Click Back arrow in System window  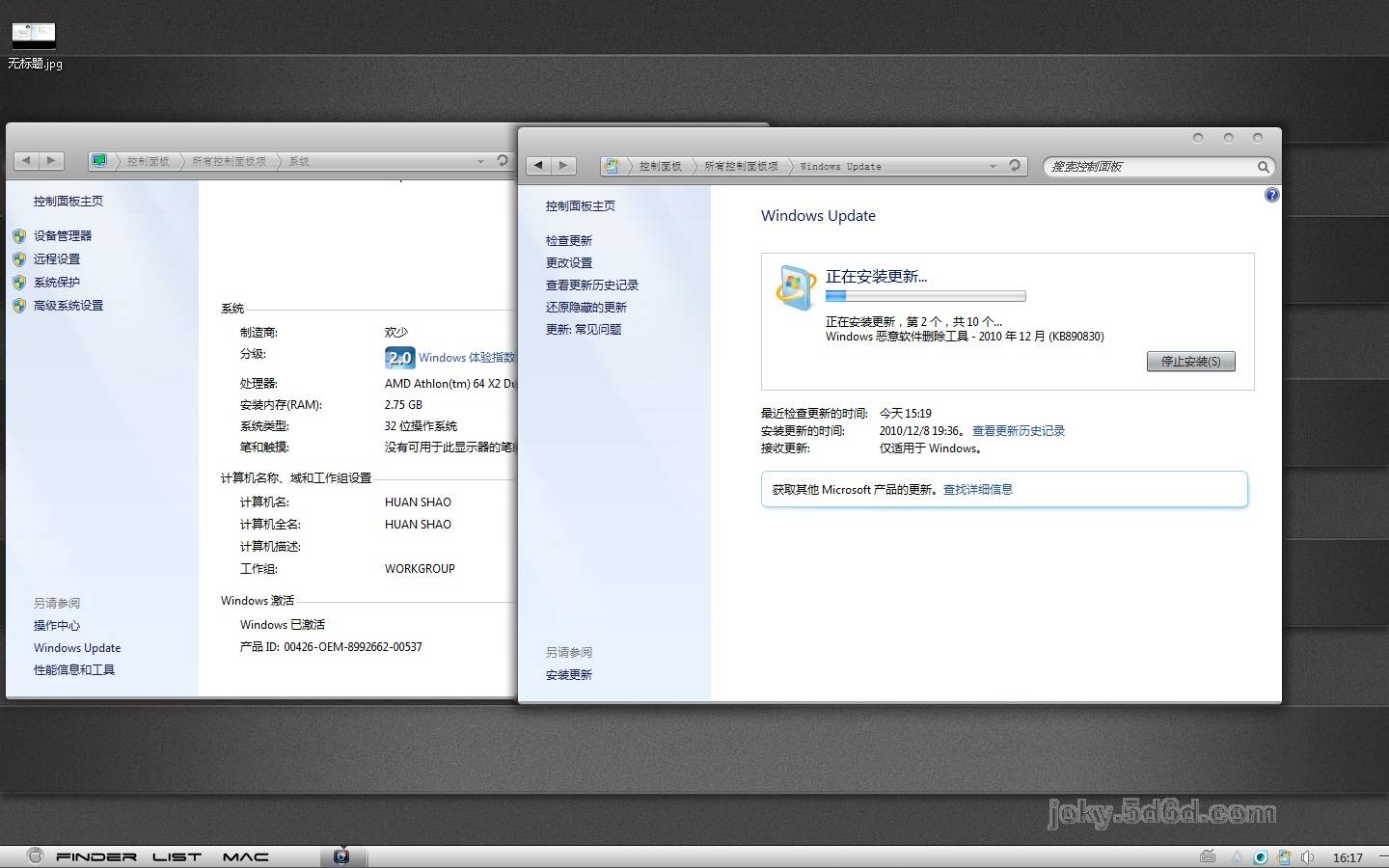[x=27, y=161]
